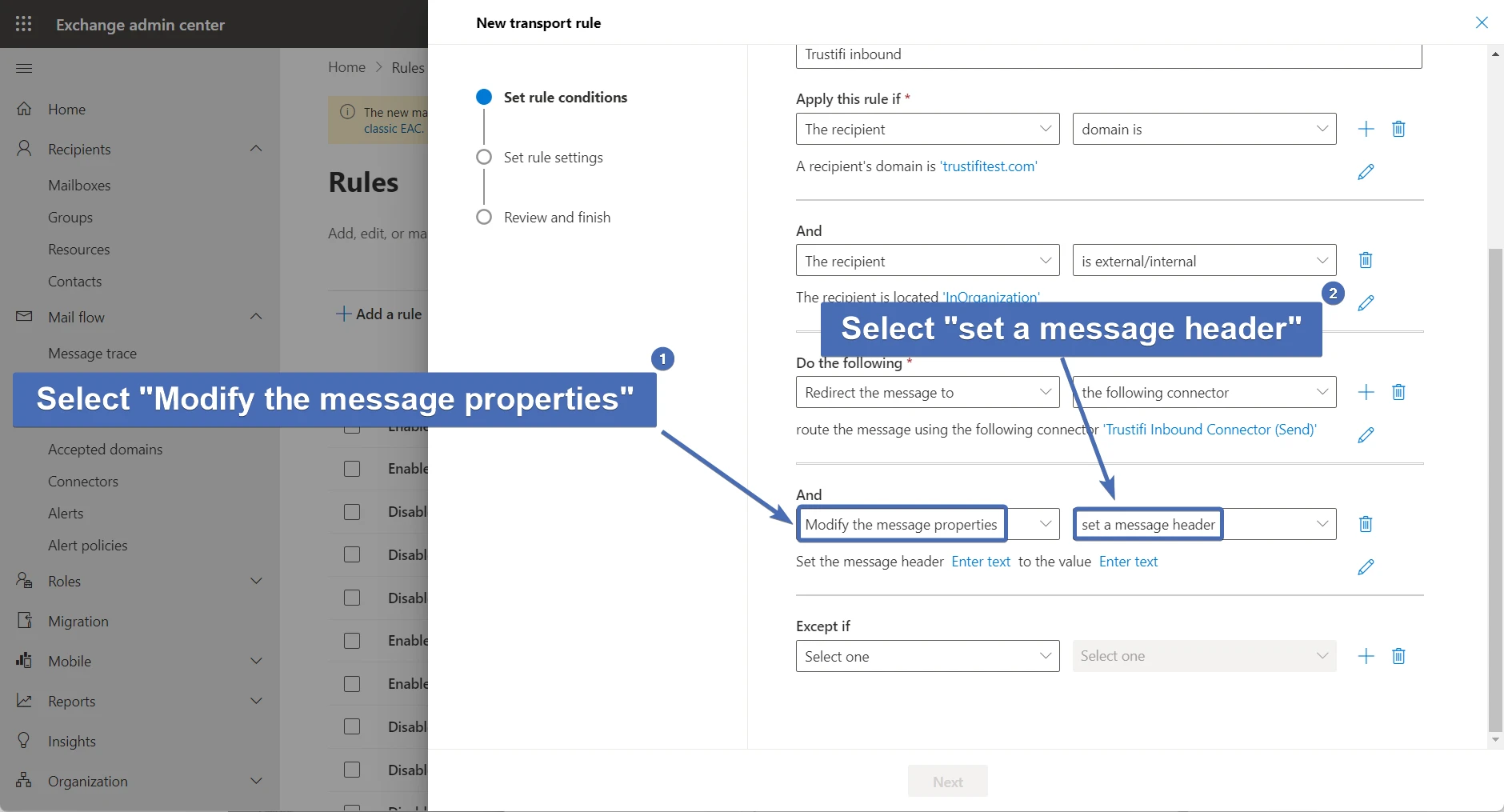Add another condition with plus icon beside 'domain is'

(1366, 129)
